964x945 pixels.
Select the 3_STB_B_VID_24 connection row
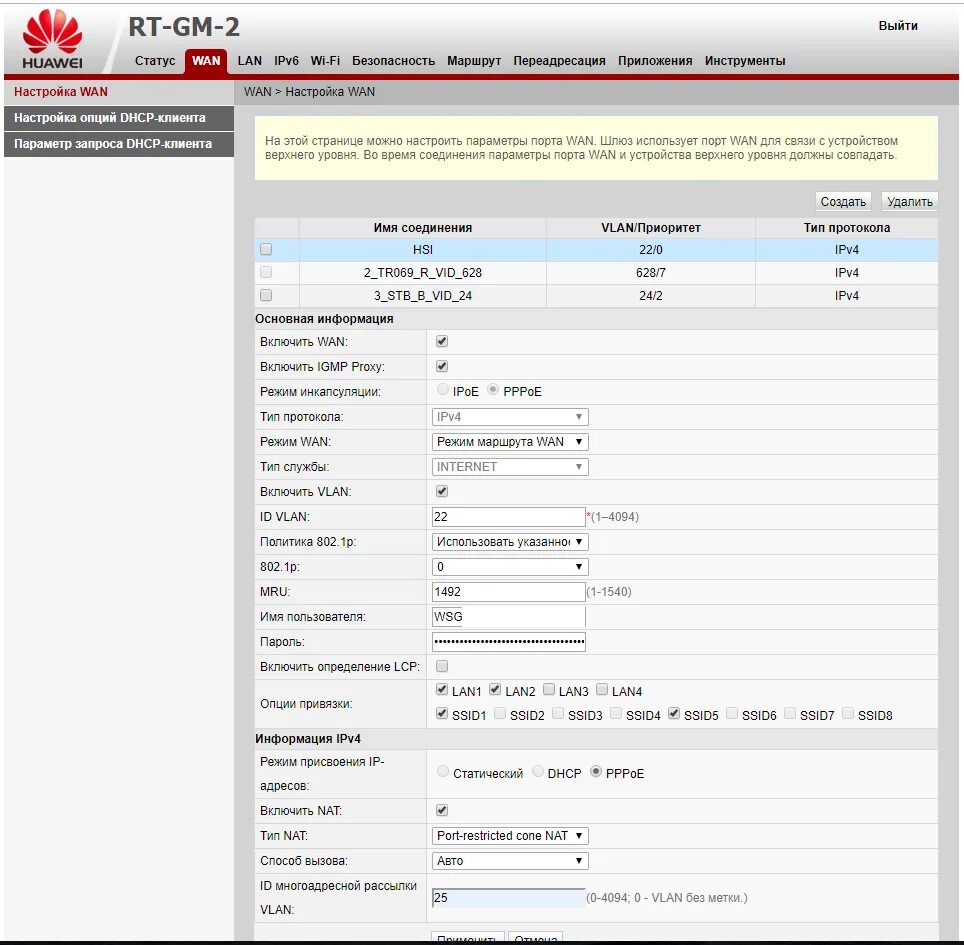click(x=596, y=296)
